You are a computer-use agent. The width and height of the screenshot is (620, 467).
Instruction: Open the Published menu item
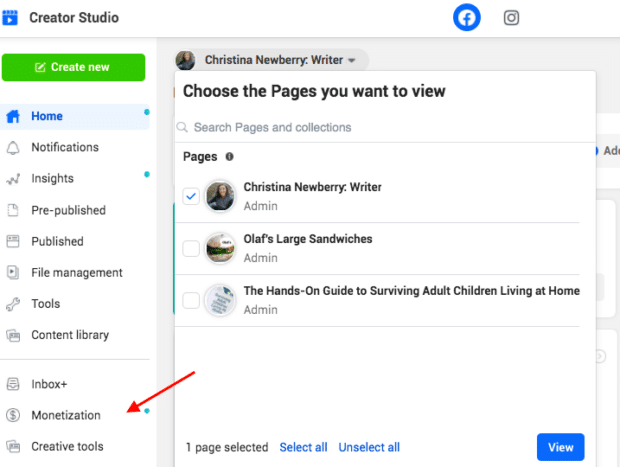57,241
